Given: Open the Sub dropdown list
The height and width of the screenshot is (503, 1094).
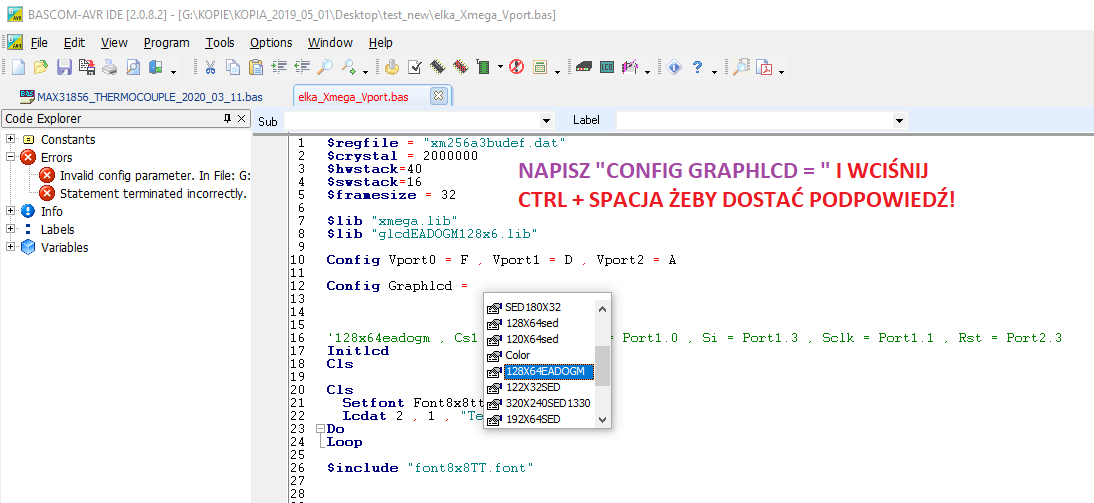Looking at the screenshot, I should [x=546, y=121].
